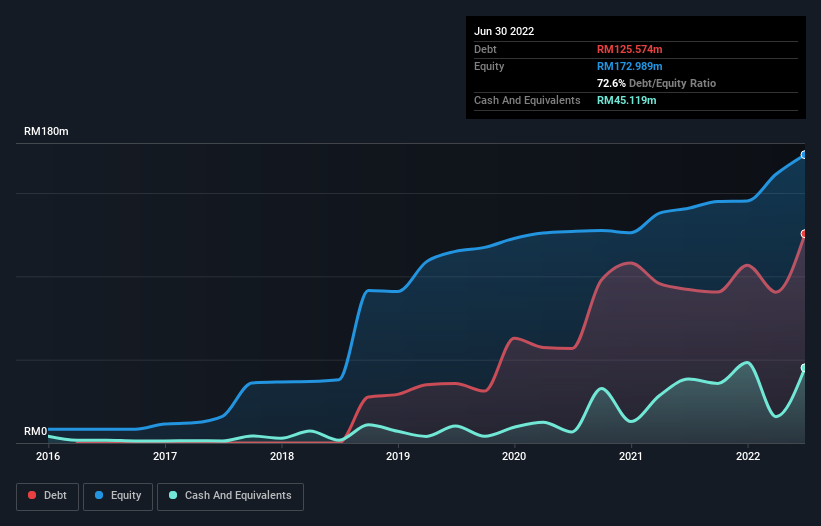
Task: Toggle the Debt legend button
Action: (47, 496)
